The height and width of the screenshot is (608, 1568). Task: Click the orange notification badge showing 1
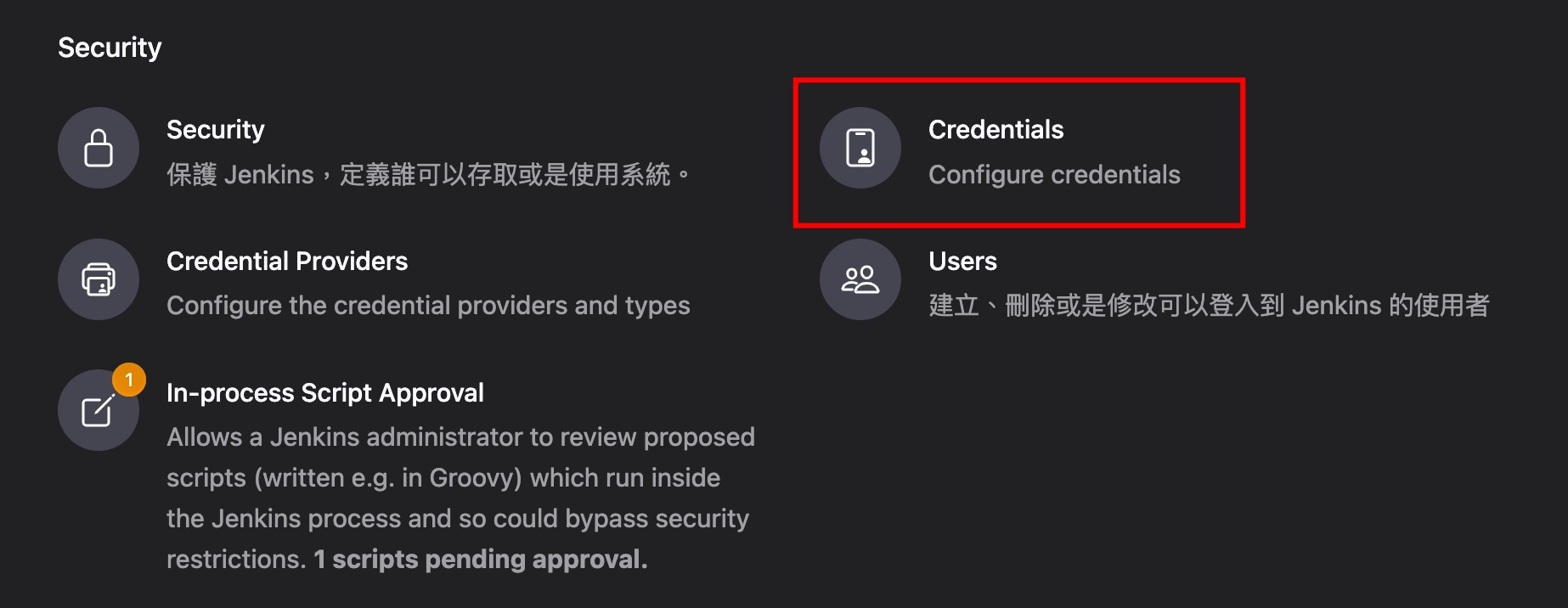coord(129,380)
